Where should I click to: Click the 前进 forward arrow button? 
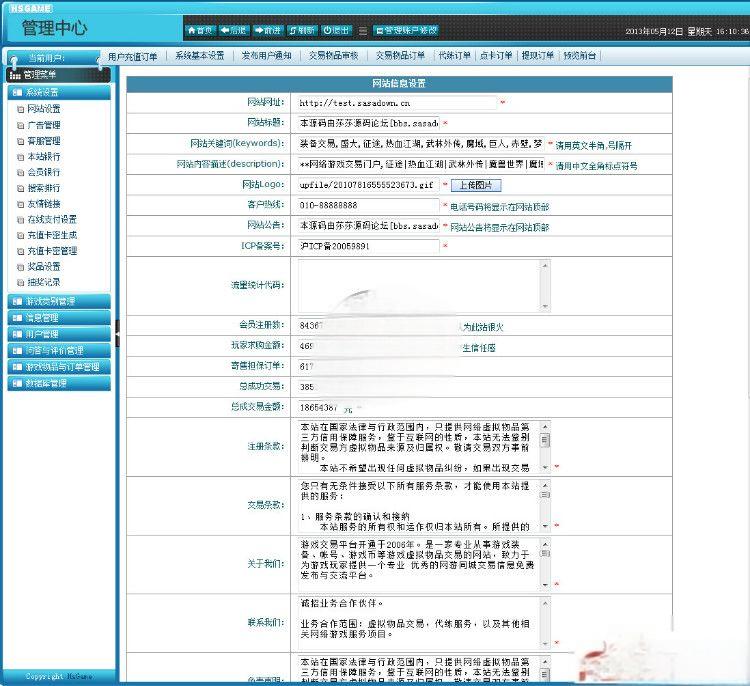(x=267, y=30)
